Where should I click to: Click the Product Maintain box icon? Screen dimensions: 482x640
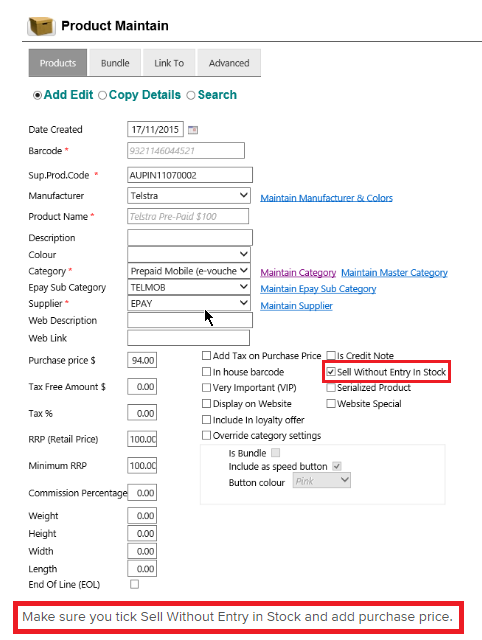tap(41, 26)
